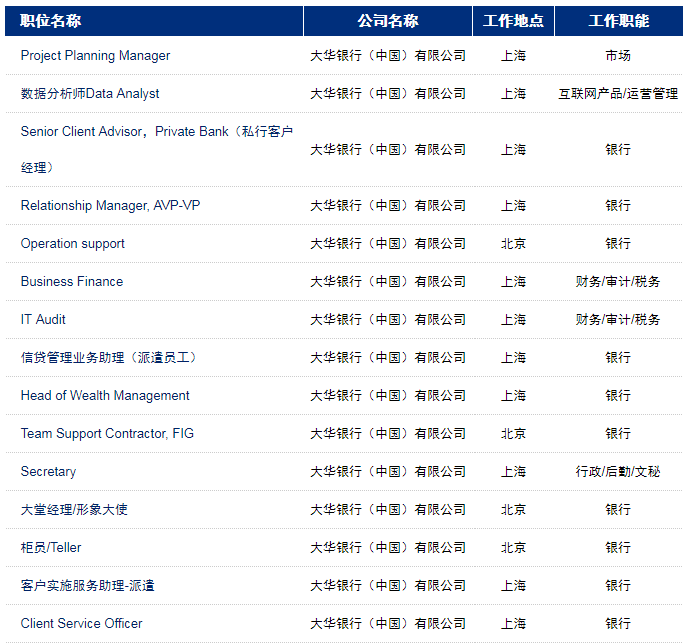Click 上海 in the IT Audit row
The height and width of the screenshot is (644, 689).
tap(513, 320)
